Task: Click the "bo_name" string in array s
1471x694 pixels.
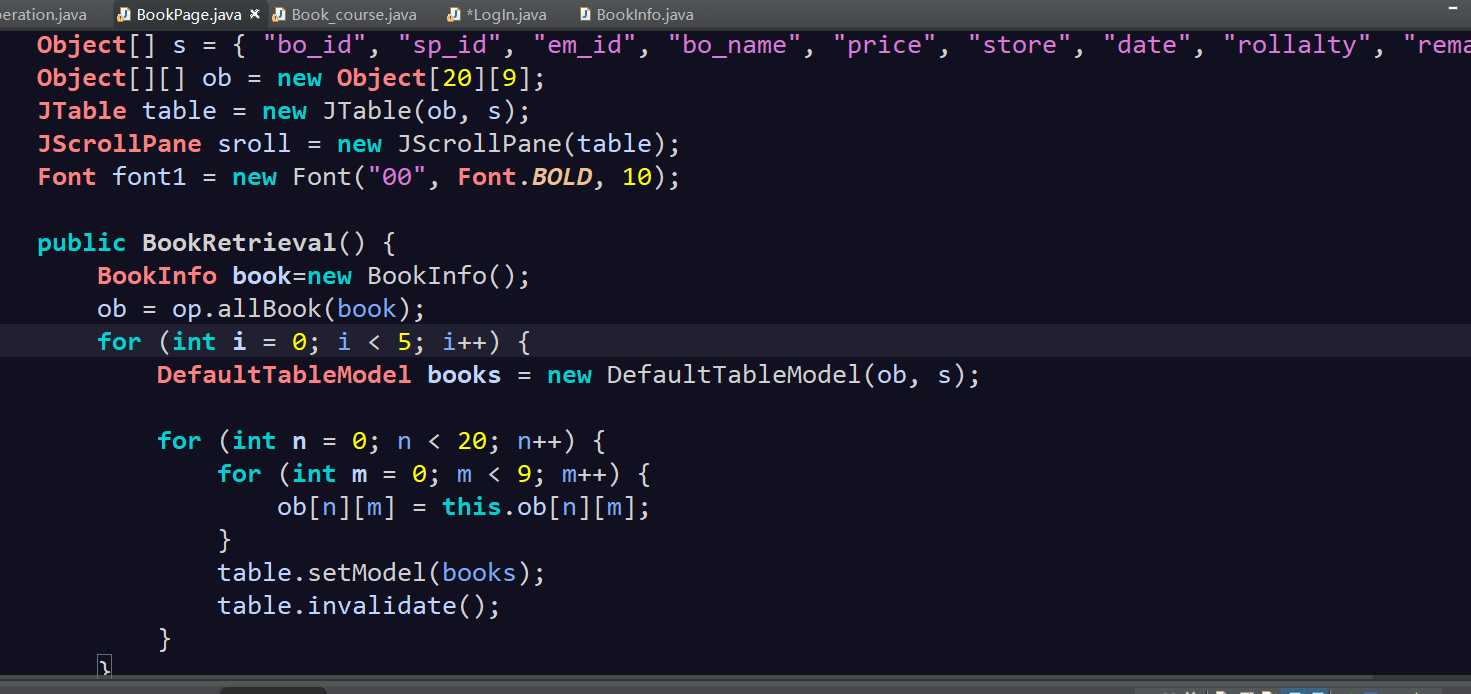Action: pos(736,45)
